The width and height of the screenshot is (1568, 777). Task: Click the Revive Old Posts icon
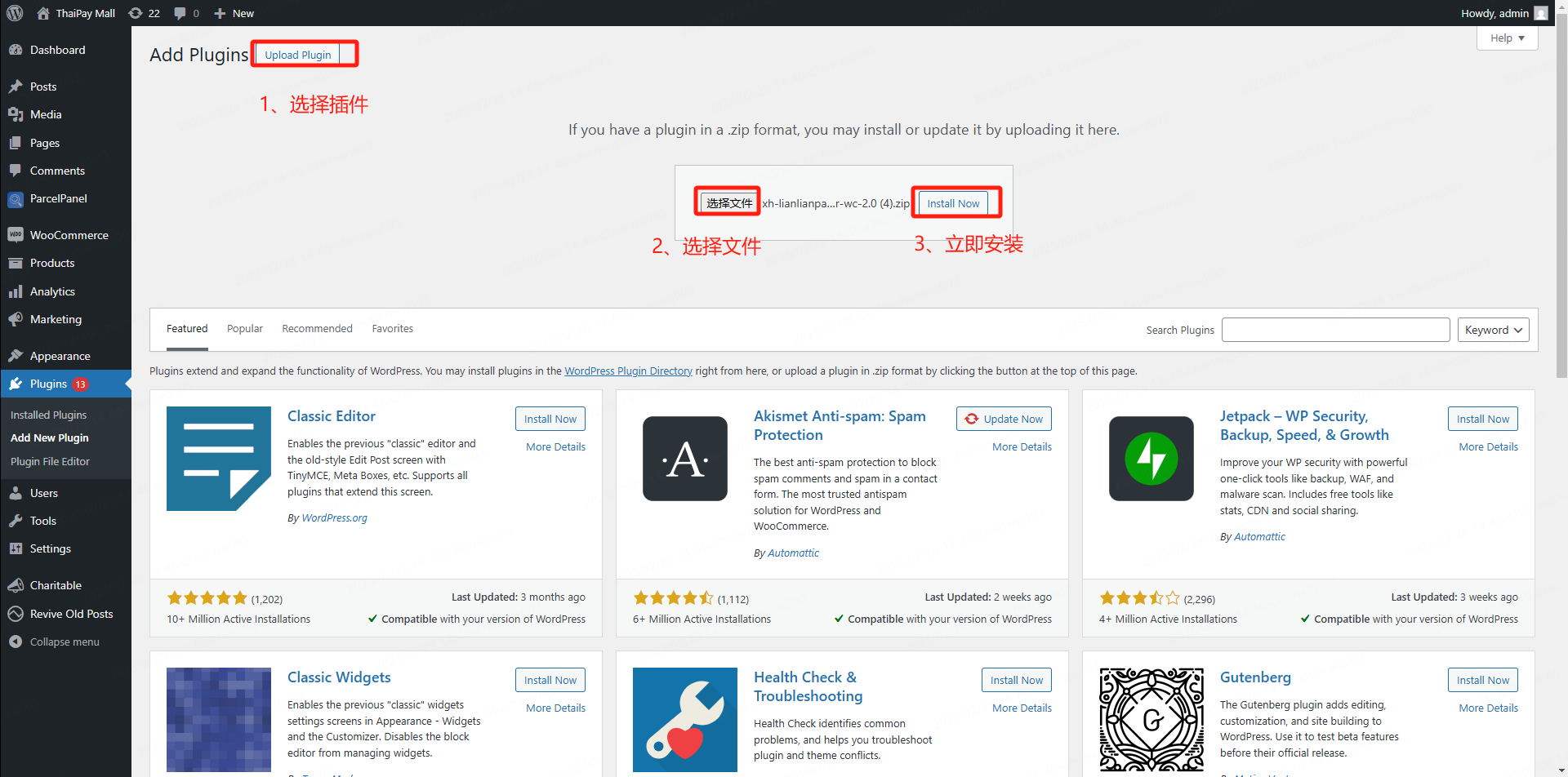16,614
